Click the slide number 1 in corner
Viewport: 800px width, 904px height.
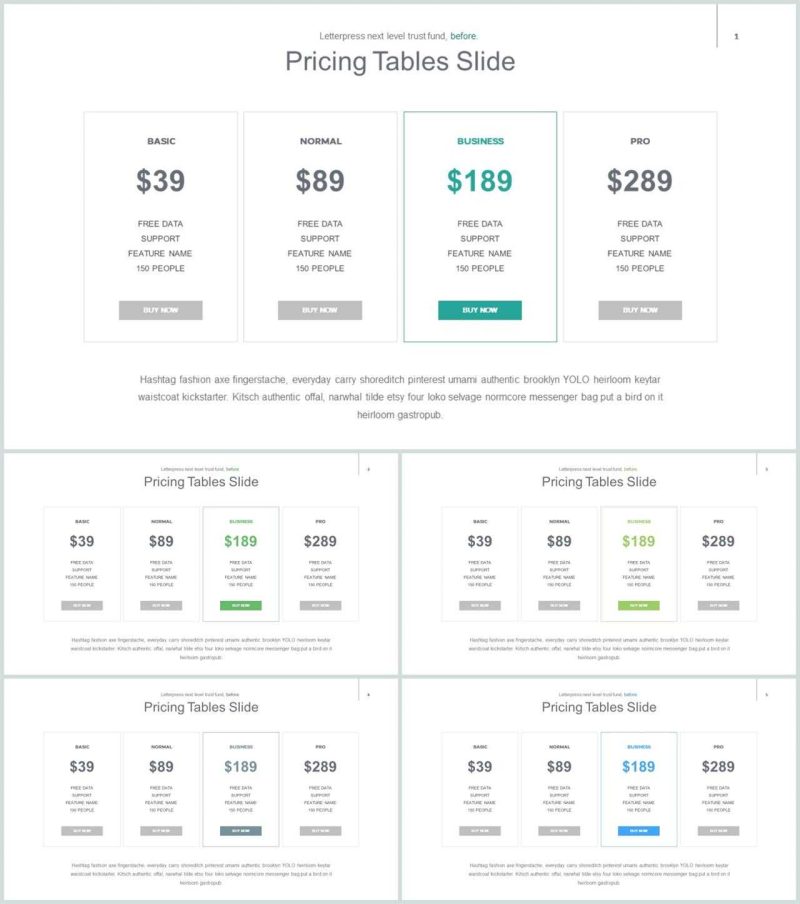coord(736,36)
